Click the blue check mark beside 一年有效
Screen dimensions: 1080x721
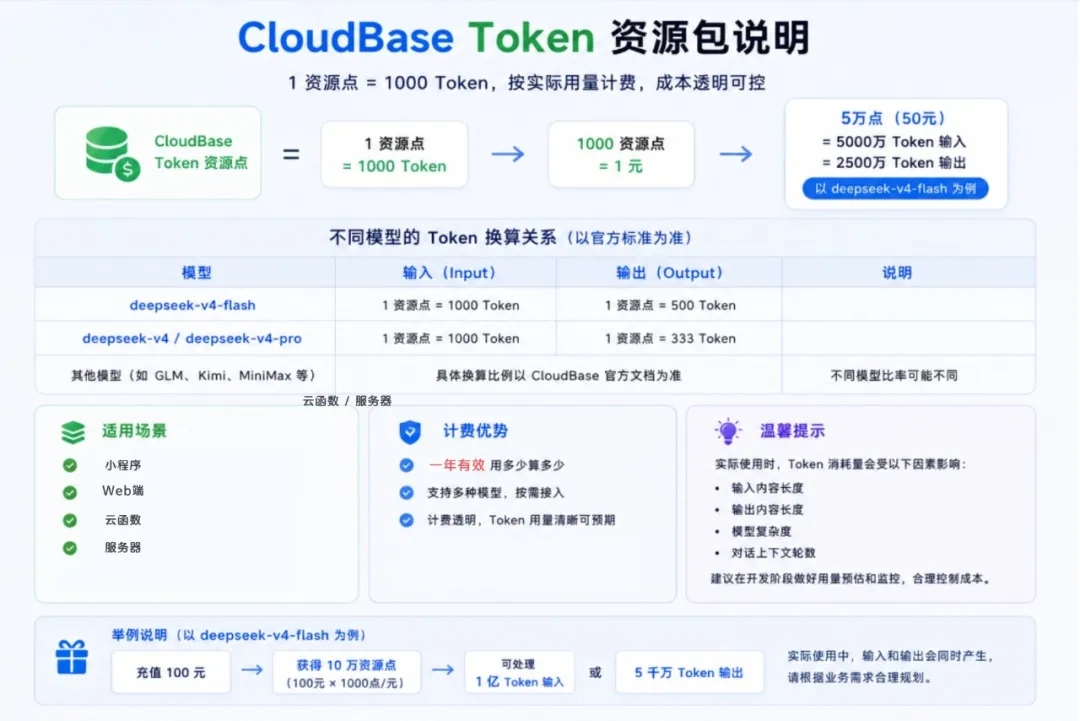tap(406, 466)
